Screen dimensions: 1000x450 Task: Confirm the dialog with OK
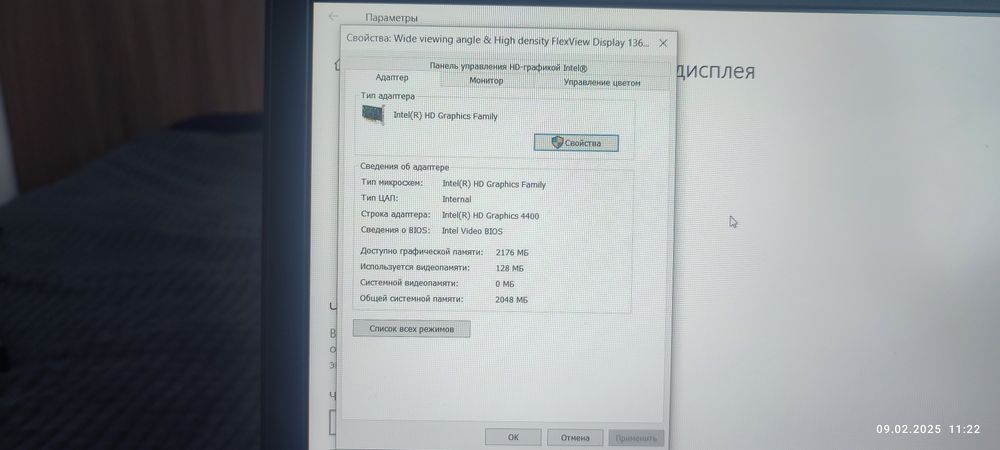click(x=513, y=437)
